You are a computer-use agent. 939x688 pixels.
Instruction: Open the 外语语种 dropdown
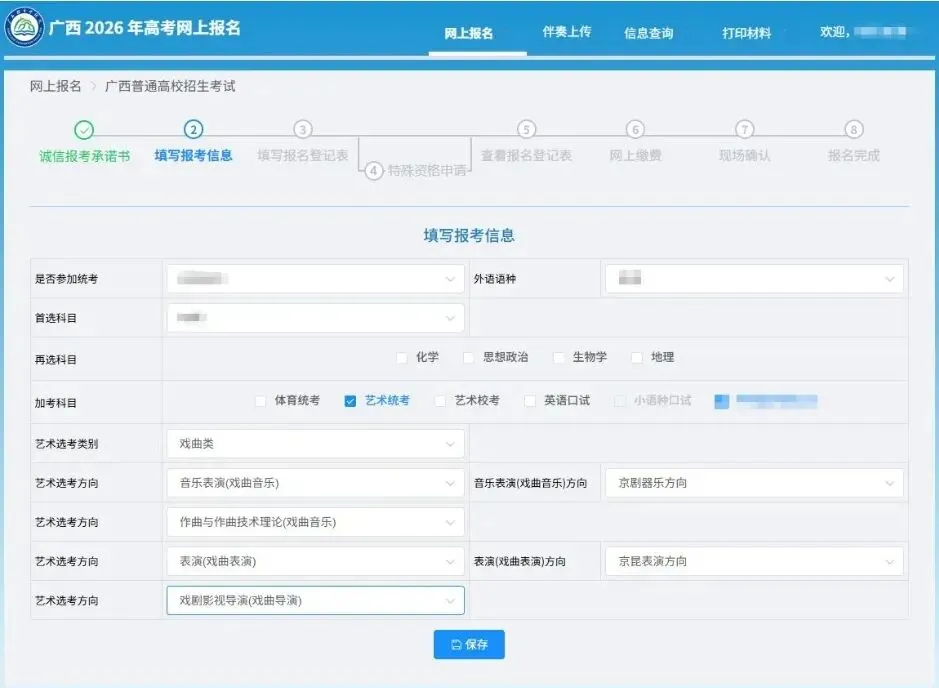coord(754,279)
